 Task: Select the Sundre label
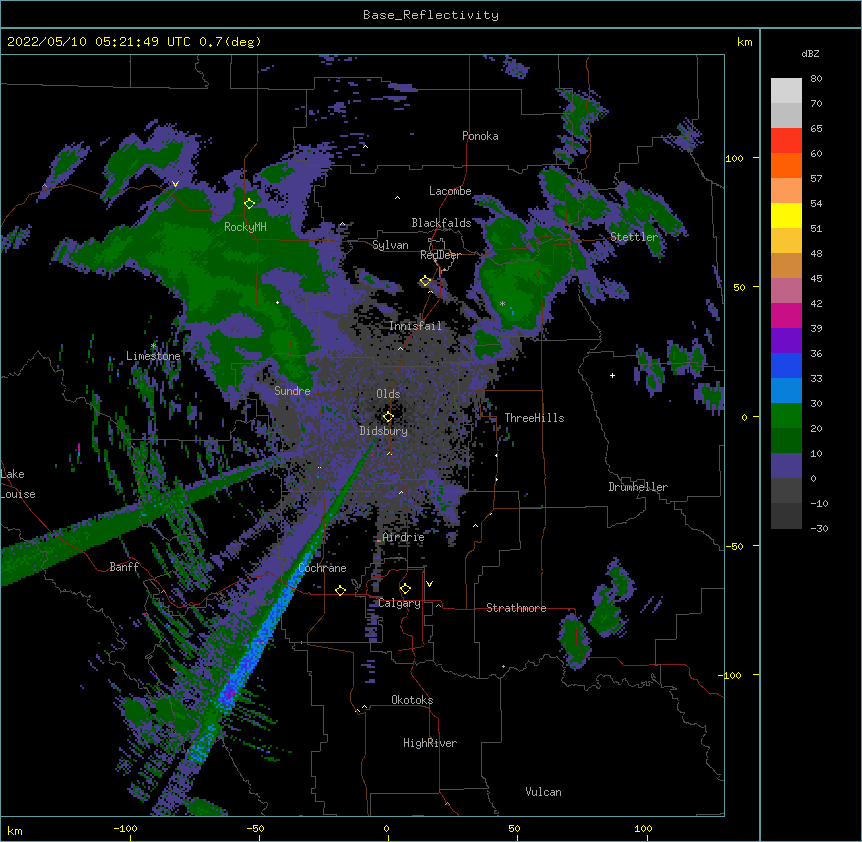(x=292, y=391)
